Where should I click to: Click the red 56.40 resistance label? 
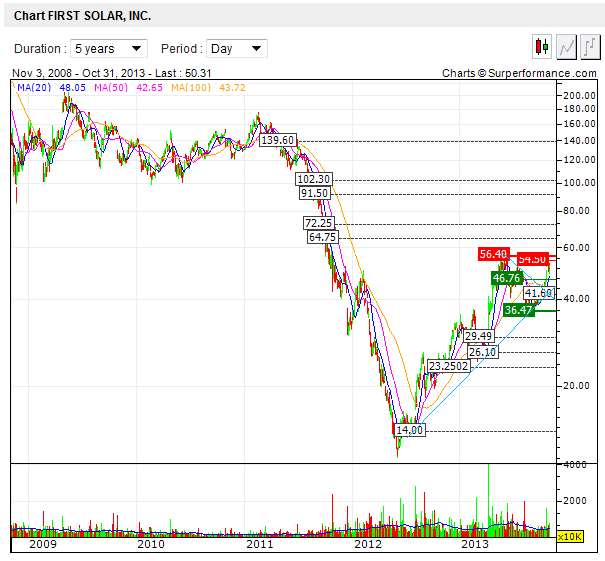point(493,254)
